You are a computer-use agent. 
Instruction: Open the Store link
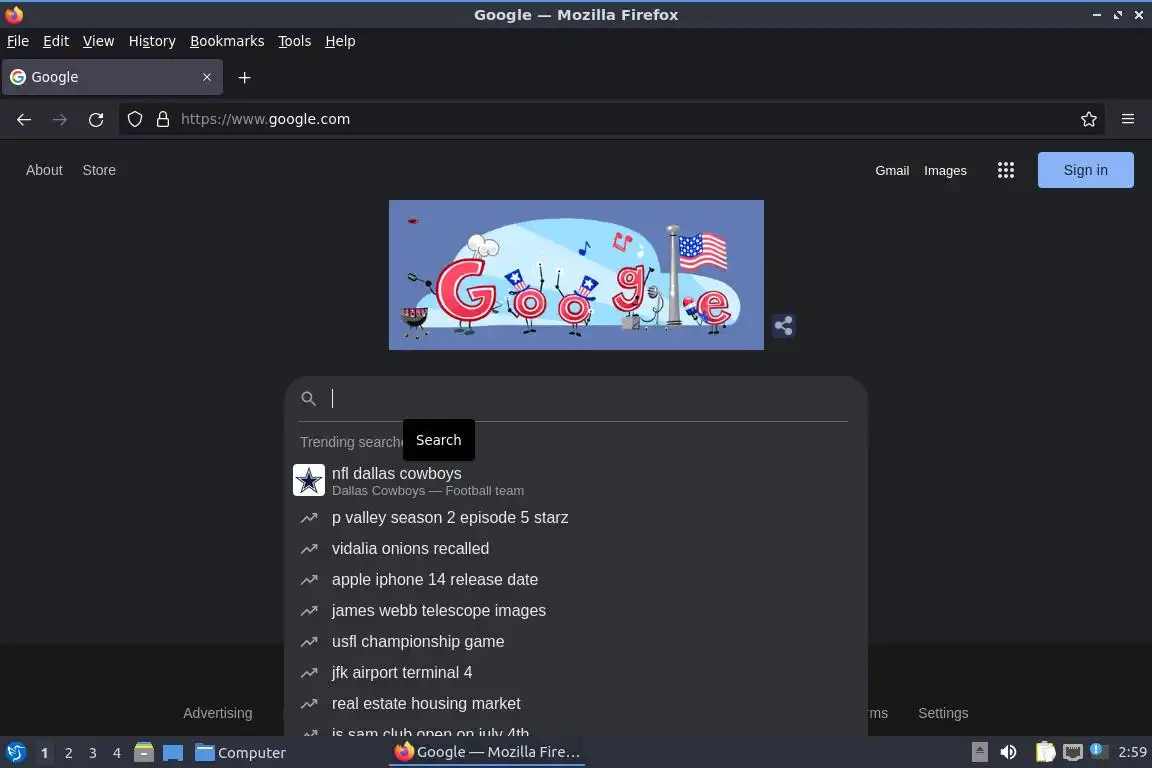[x=99, y=171]
